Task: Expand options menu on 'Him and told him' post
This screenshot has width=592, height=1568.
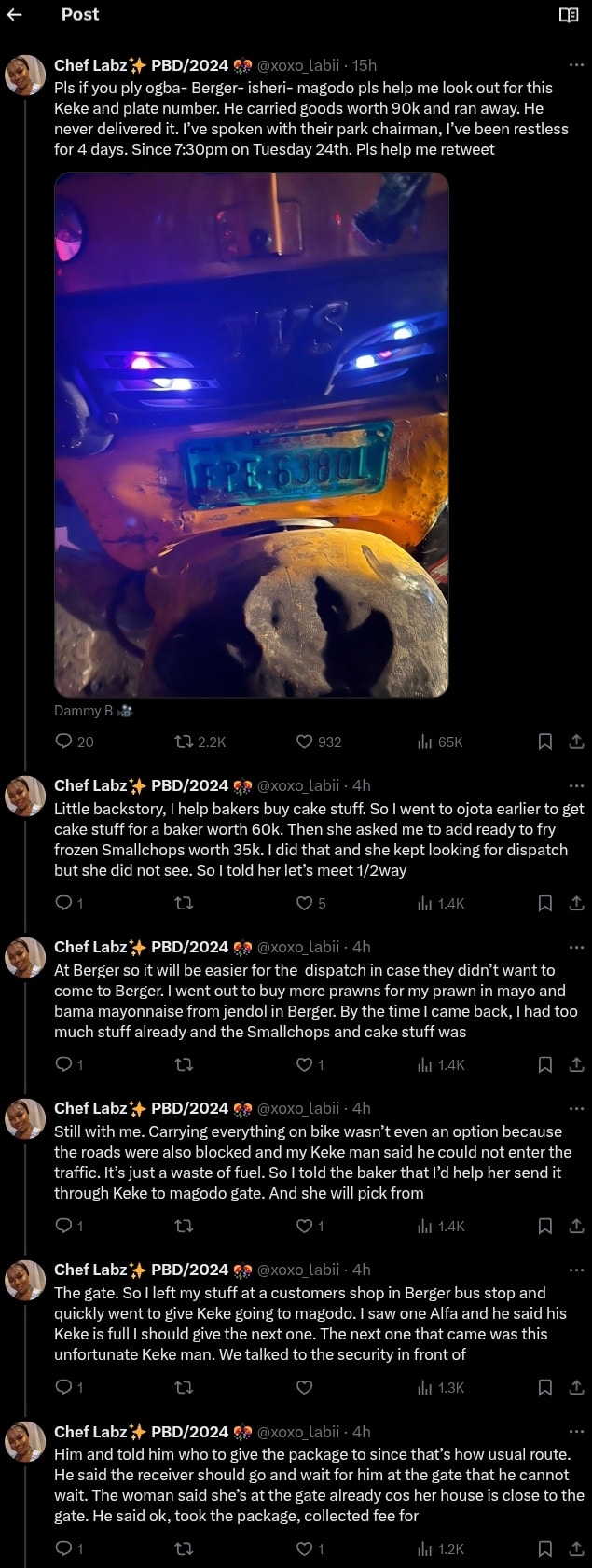Action: 576,1432
